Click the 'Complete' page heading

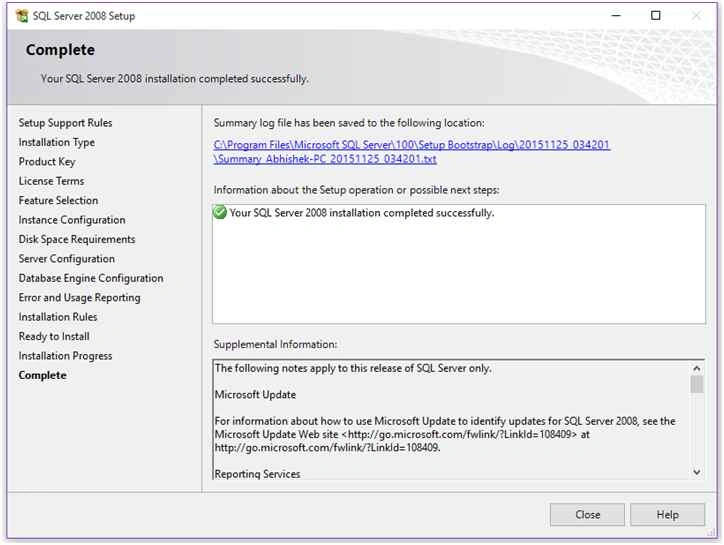coord(60,50)
